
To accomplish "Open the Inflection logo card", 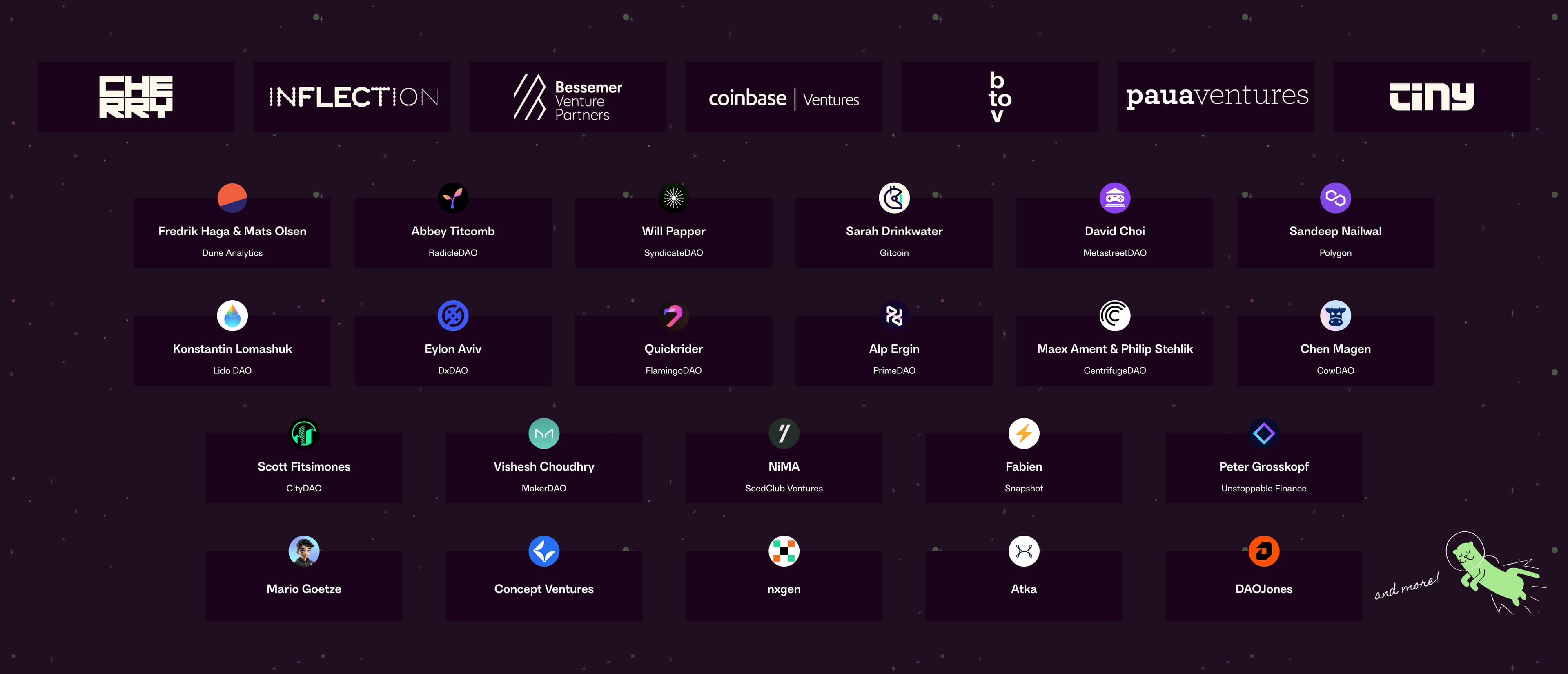I will point(352,97).
